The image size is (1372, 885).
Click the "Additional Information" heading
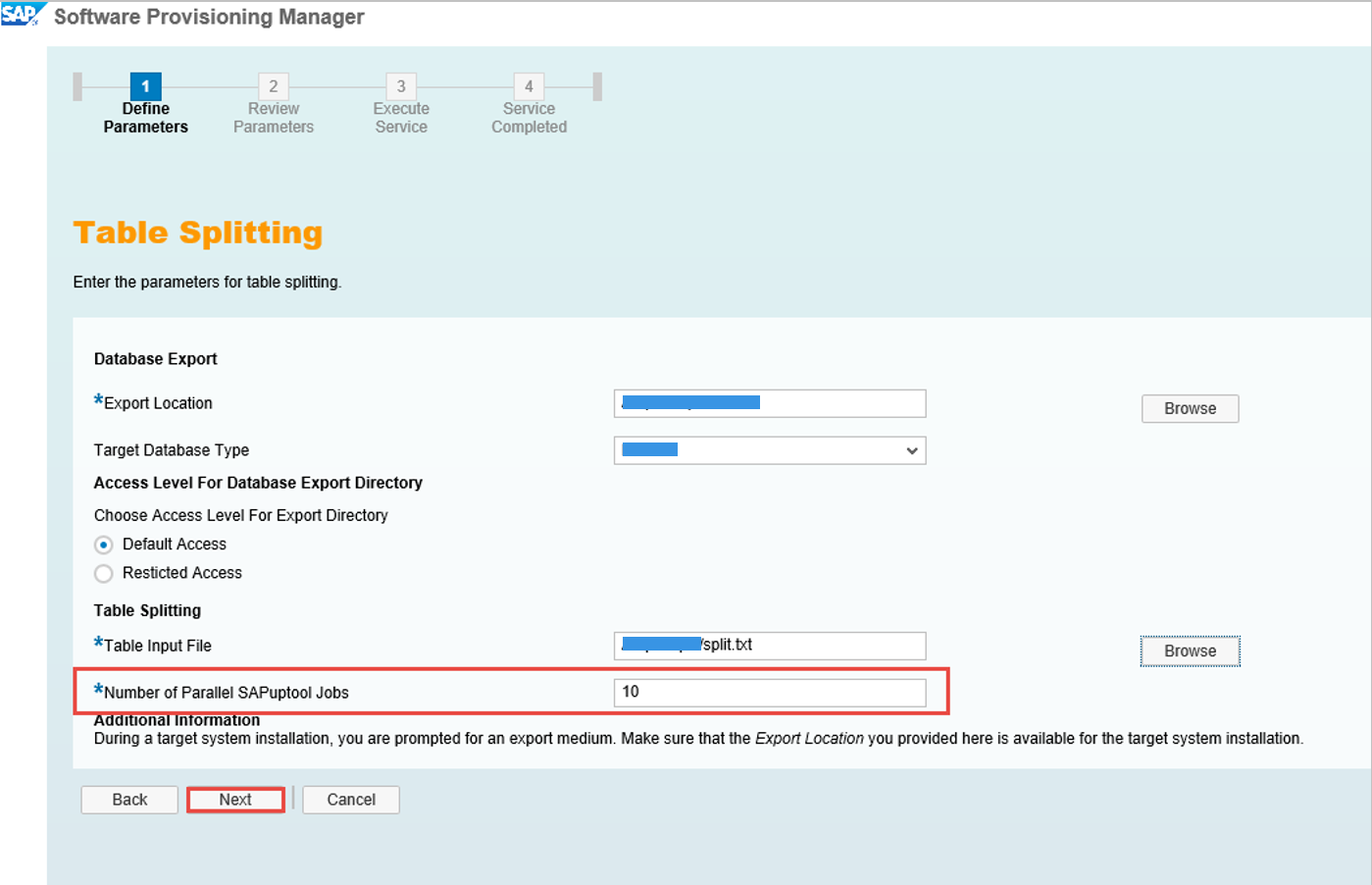pyautogui.click(x=177, y=721)
